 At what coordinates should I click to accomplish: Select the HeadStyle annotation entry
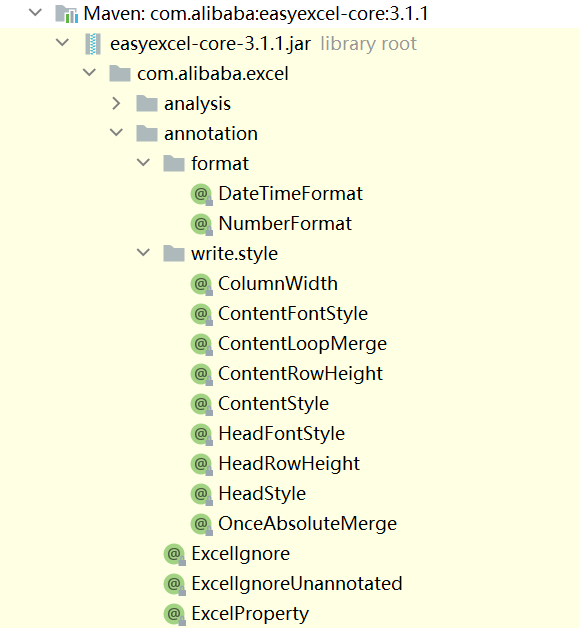(262, 494)
